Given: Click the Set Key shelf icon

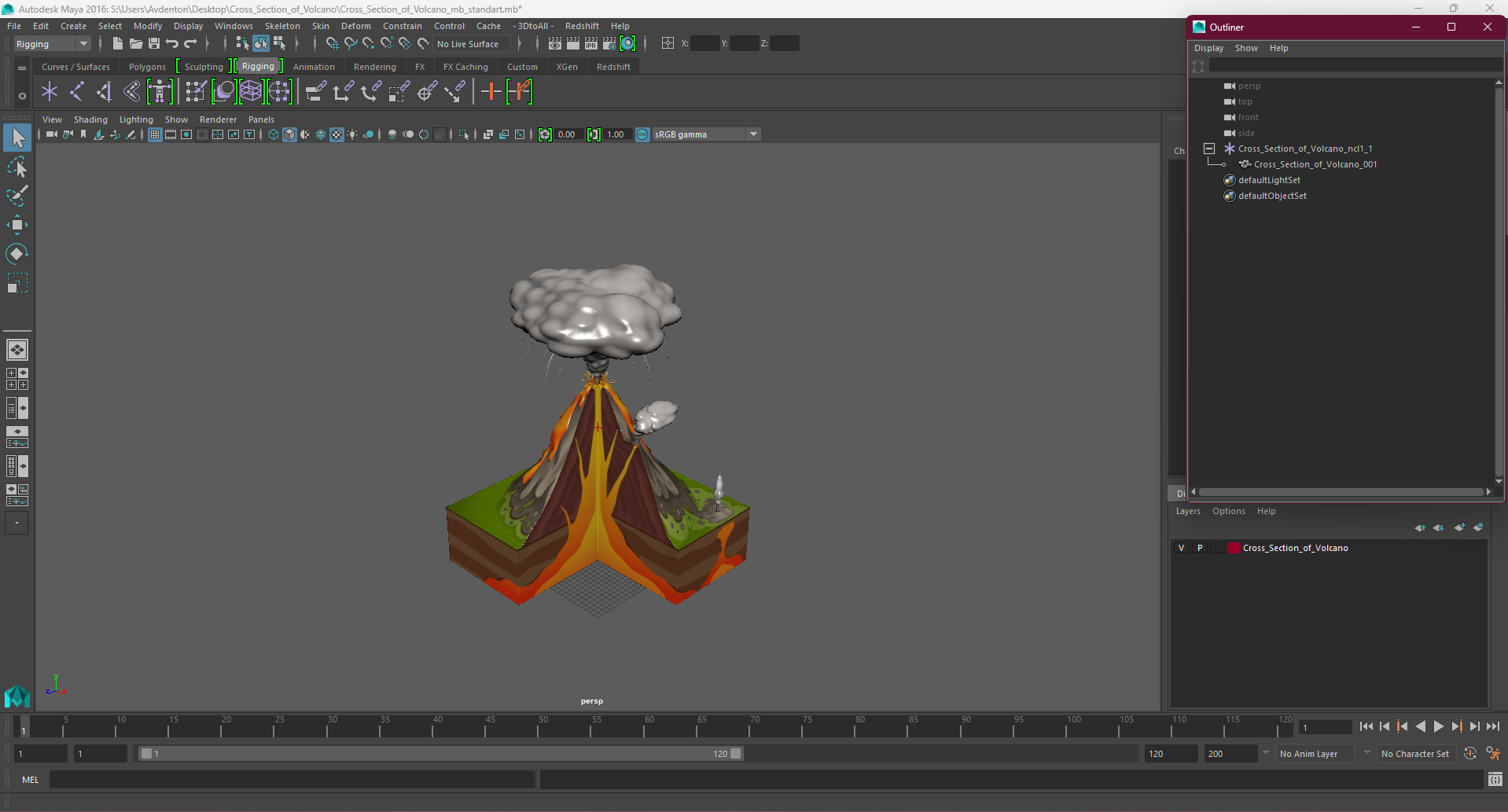Looking at the screenshot, I should [x=491, y=92].
